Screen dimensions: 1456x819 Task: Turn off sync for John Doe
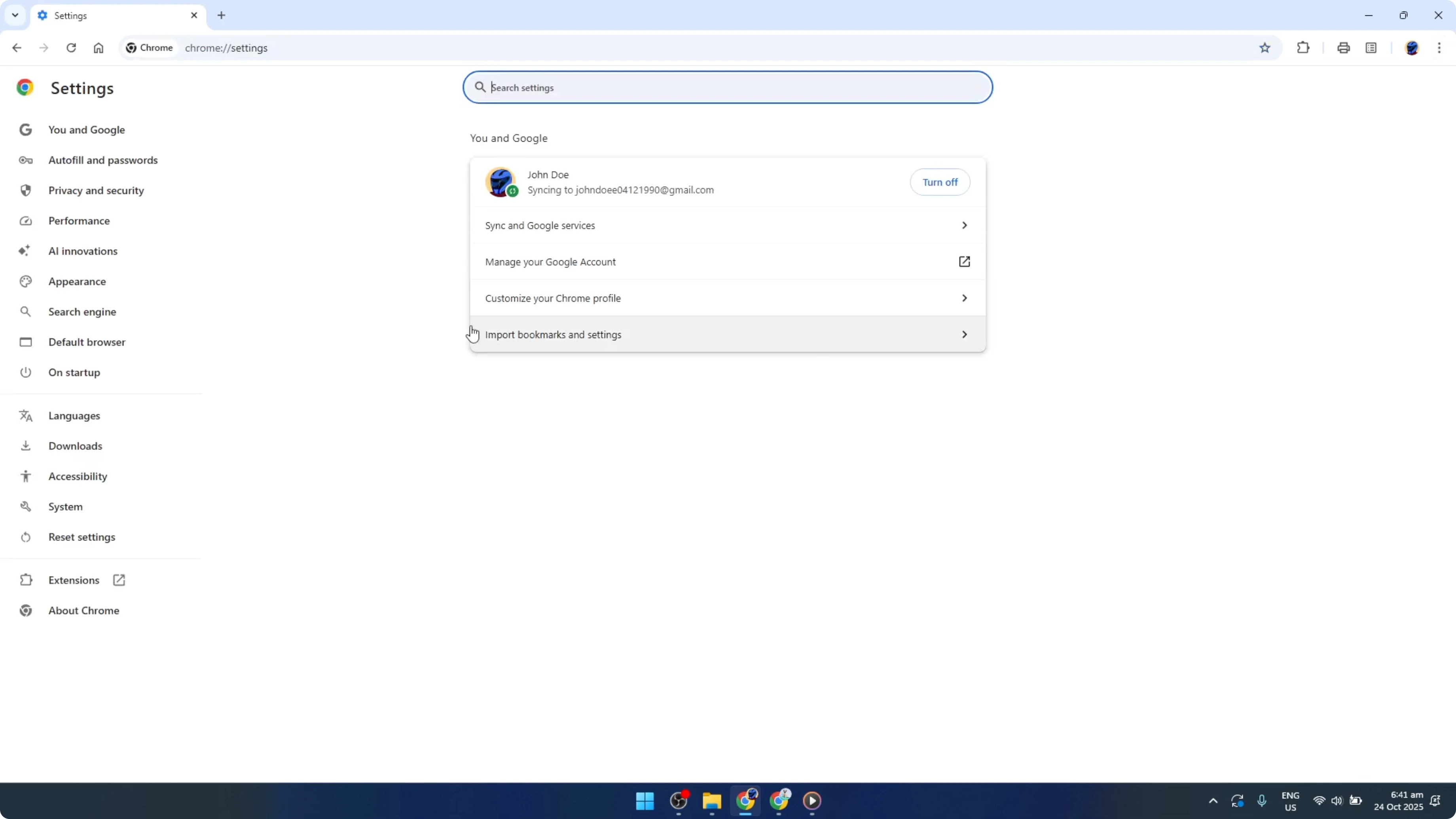point(940,182)
